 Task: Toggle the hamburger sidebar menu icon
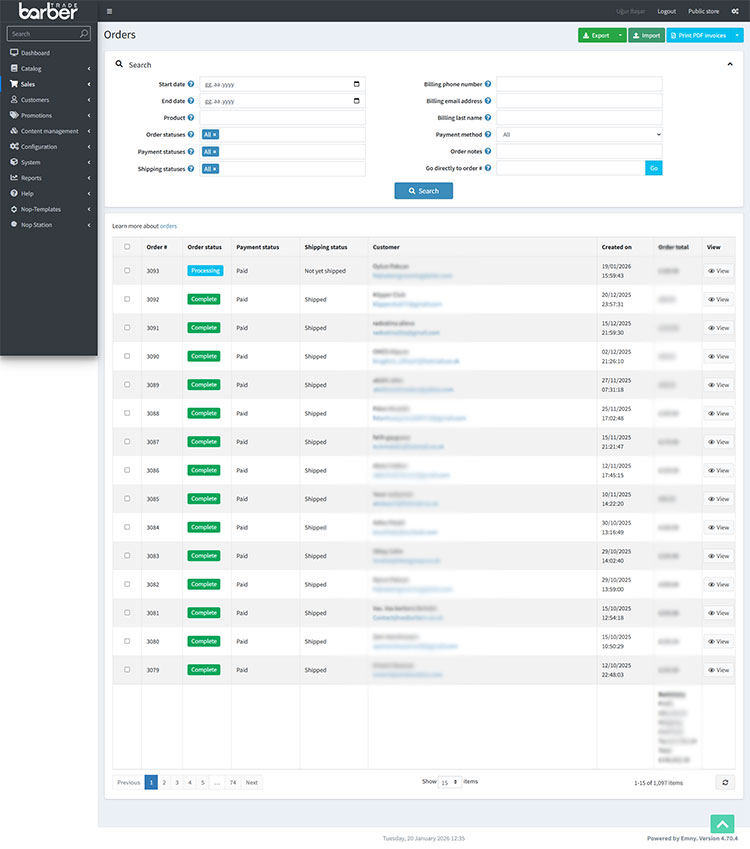click(x=109, y=11)
